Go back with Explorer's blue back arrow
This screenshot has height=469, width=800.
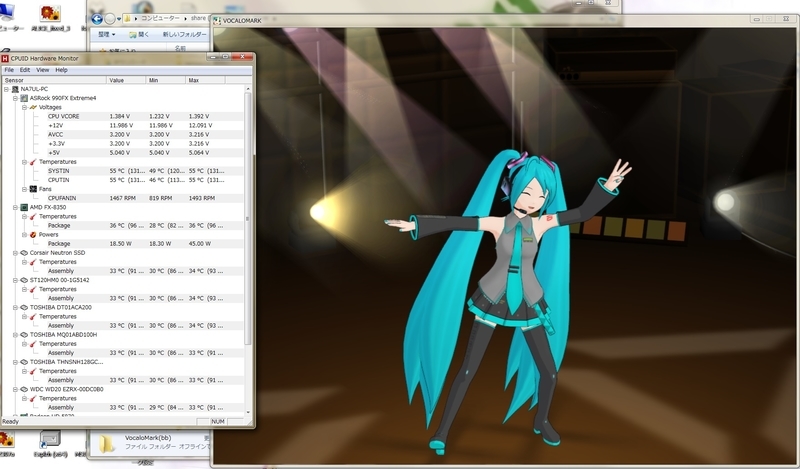point(97,19)
